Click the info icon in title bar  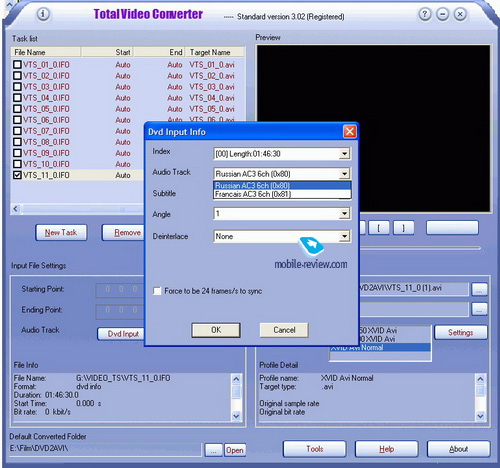43,14
